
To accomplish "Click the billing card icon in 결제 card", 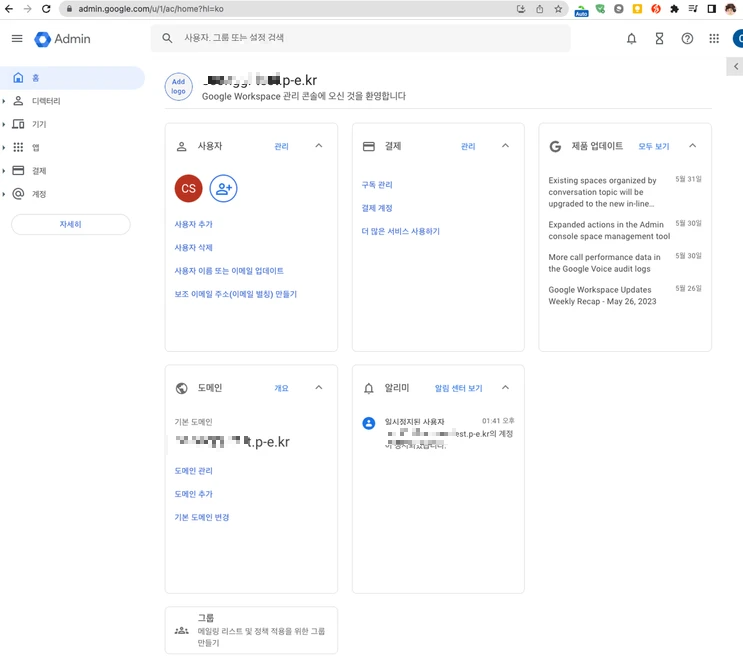I will (368, 146).
